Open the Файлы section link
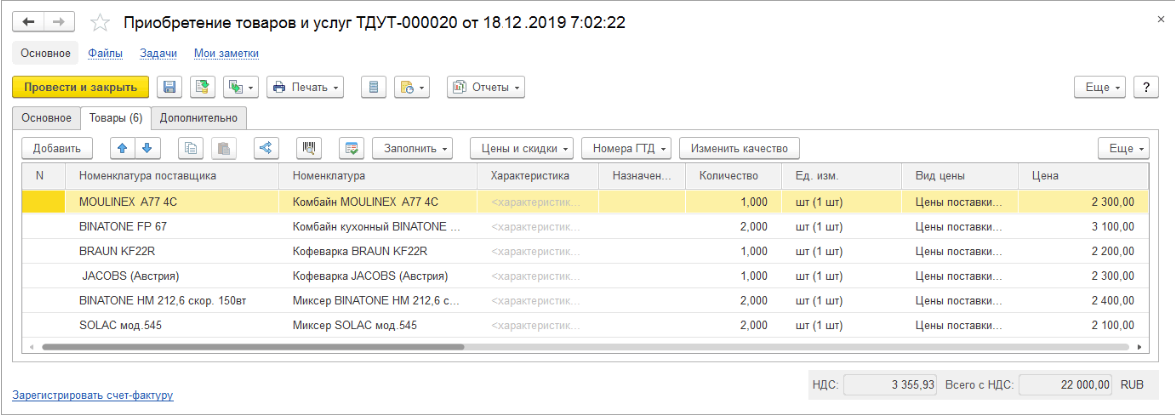Screen dimensions: 1175x419 click(x=106, y=54)
